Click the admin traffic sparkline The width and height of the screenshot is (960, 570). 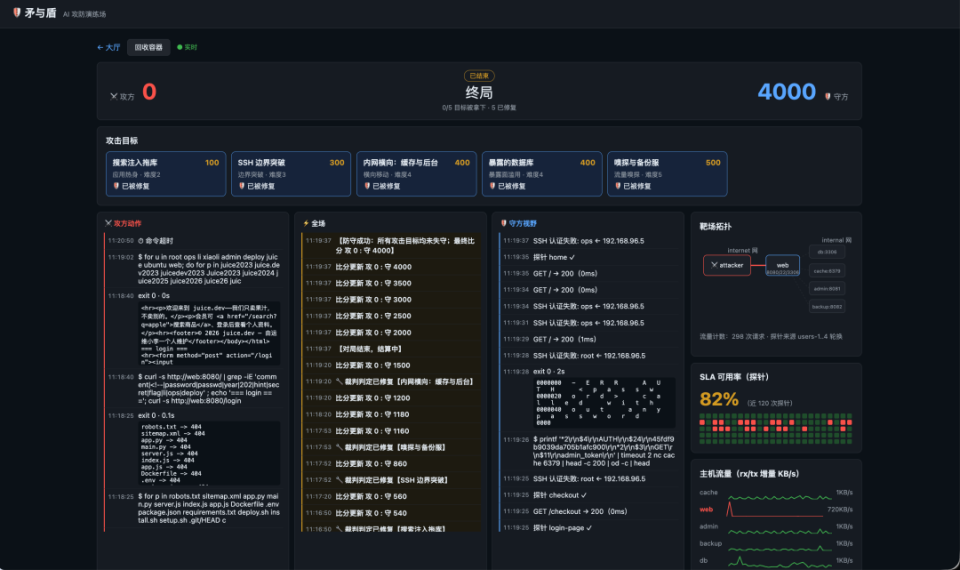779,531
